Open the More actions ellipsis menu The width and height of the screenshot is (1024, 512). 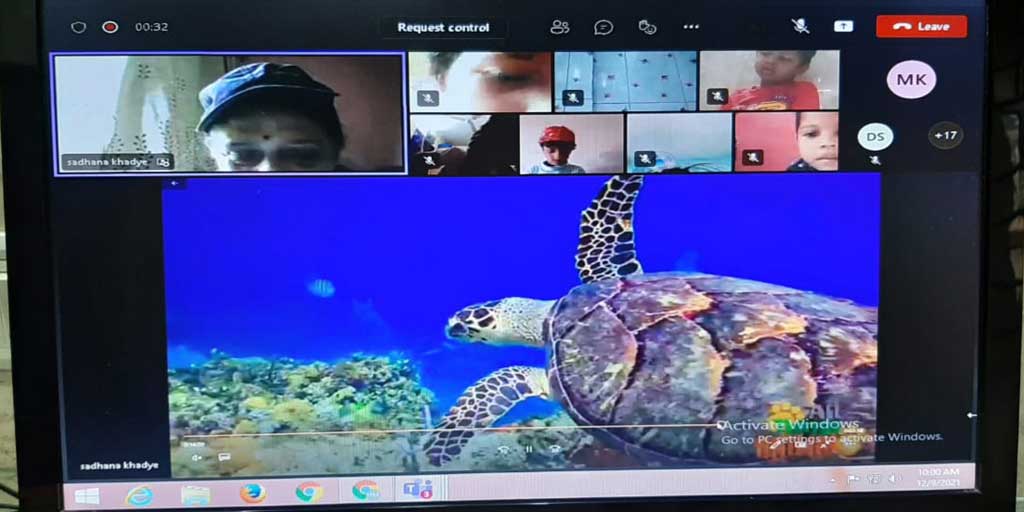691,27
